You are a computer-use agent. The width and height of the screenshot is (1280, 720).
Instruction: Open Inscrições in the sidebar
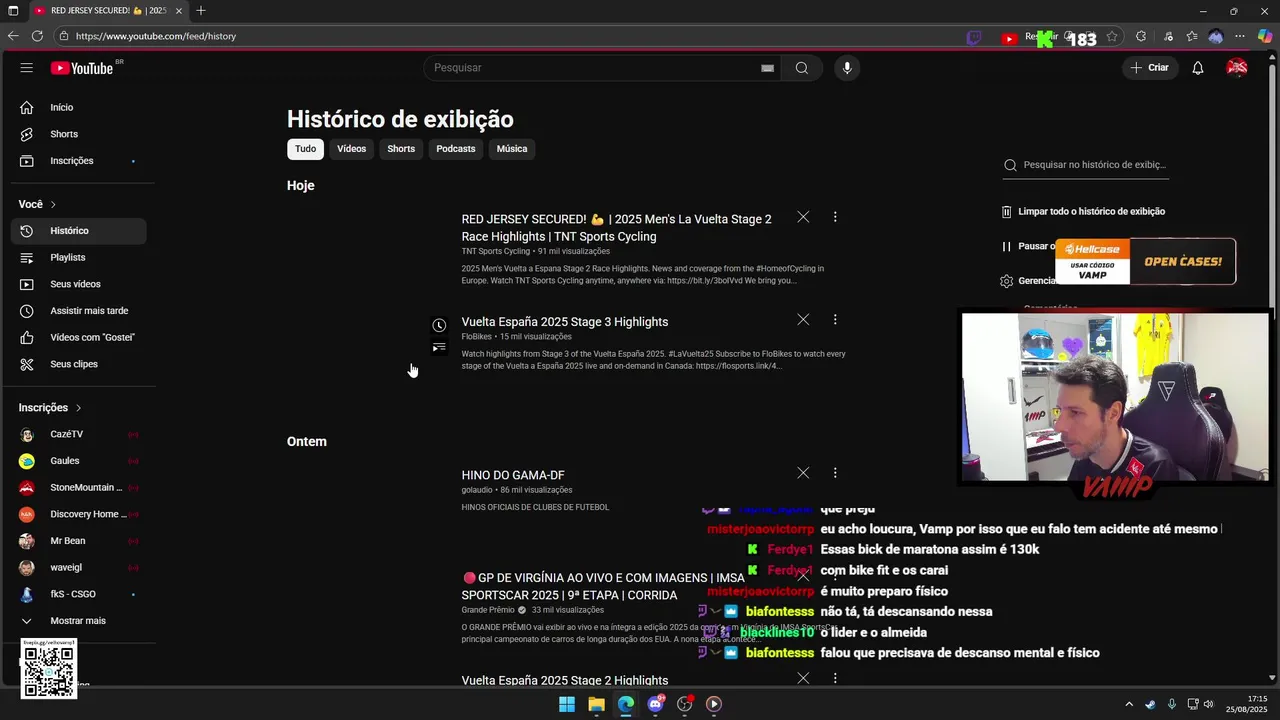(79, 161)
